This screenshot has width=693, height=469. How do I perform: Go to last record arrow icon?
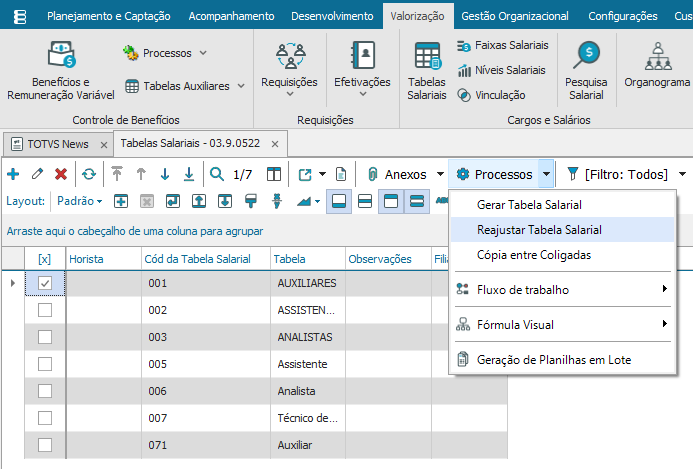coord(189,174)
